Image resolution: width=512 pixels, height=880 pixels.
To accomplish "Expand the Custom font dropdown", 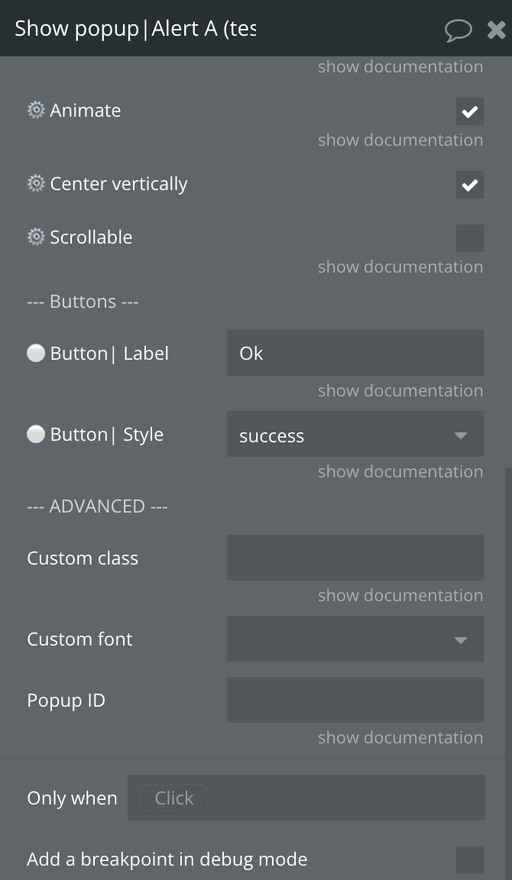I will (x=355, y=639).
